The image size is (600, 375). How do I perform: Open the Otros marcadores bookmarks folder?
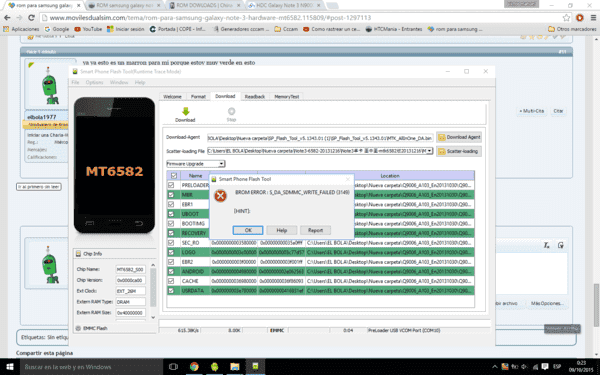572,29
